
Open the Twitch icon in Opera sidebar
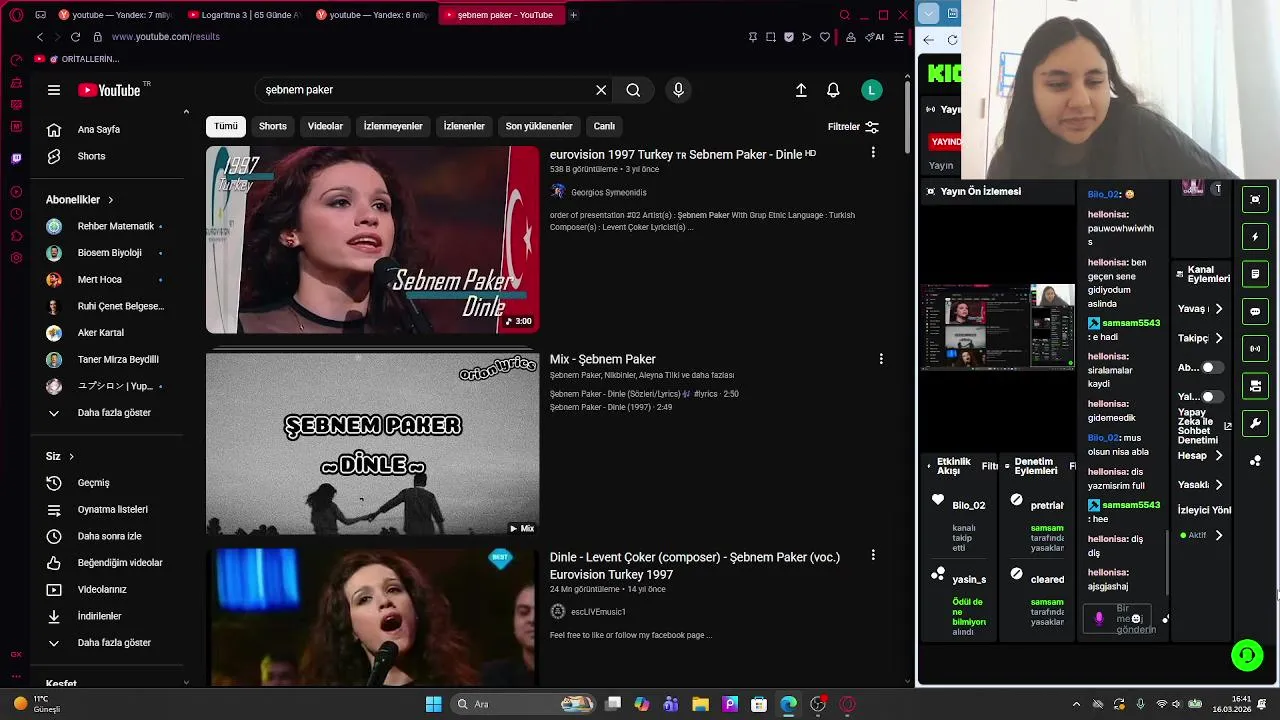click(x=16, y=158)
